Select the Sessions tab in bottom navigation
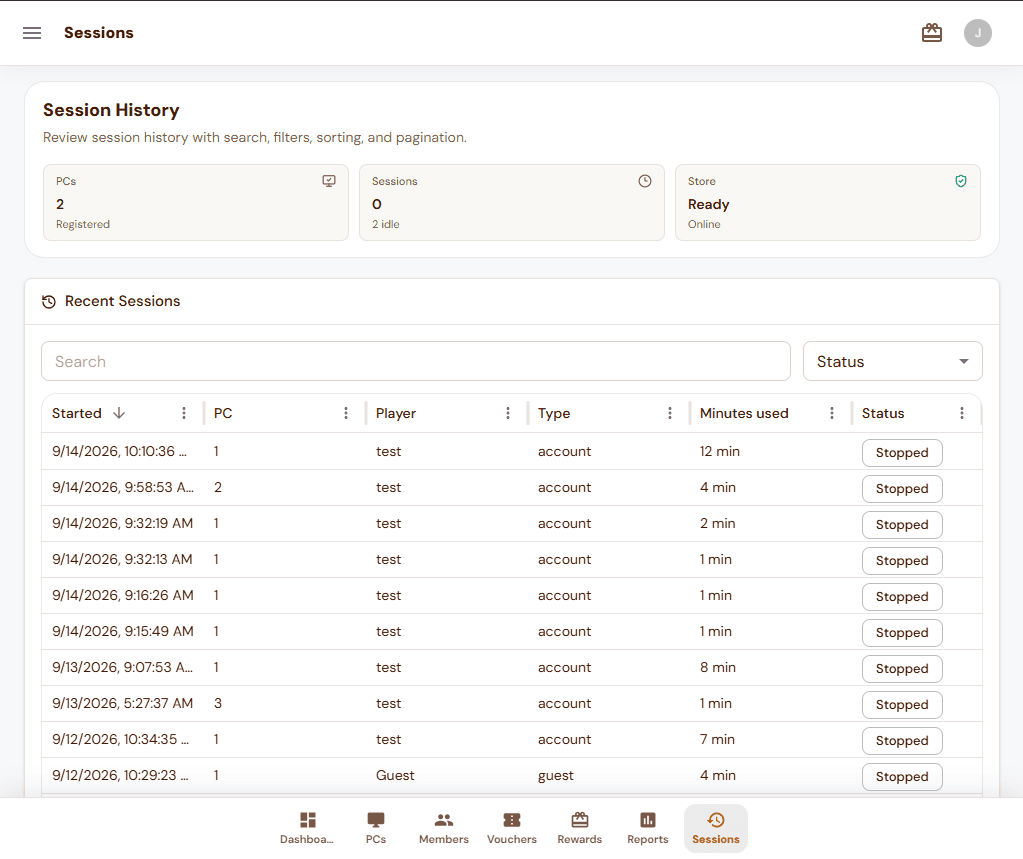The height and width of the screenshot is (859, 1023). click(x=716, y=828)
